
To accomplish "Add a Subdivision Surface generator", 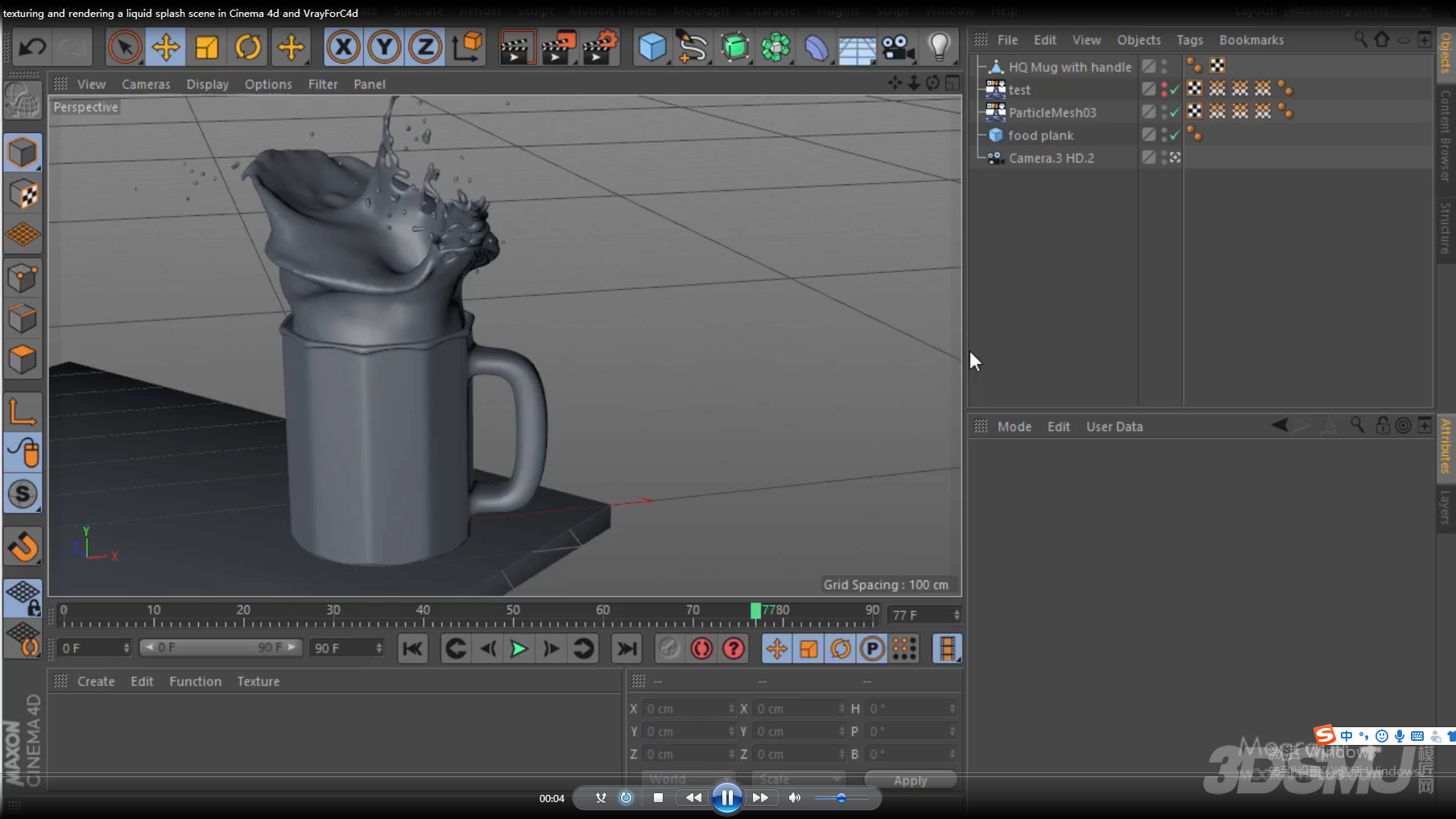I will [734, 48].
